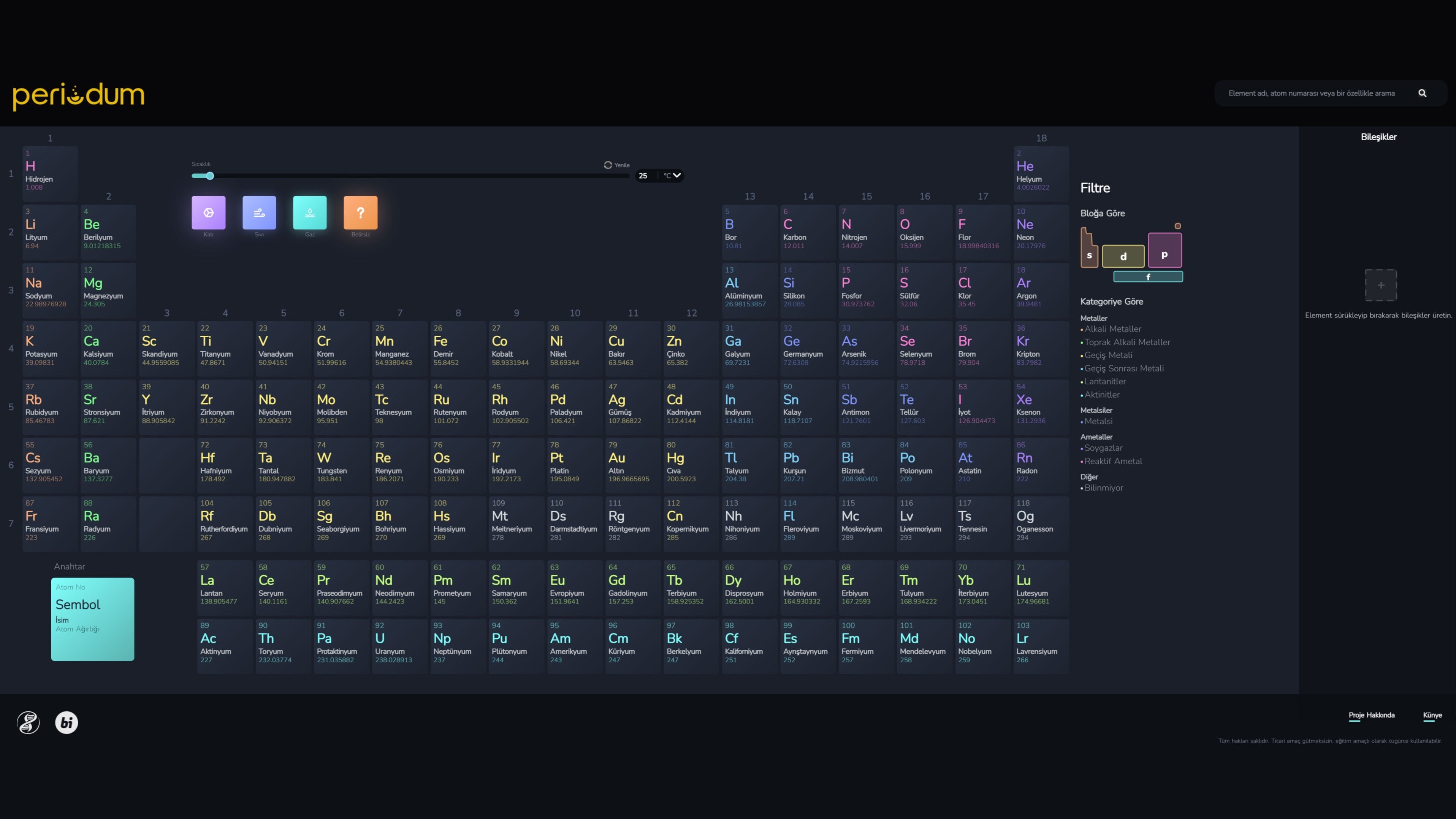The height and width of the screenshot is (819, 1456).
Task: Click the Sıvı liquid state icon
Action: (x=259, y=213)
